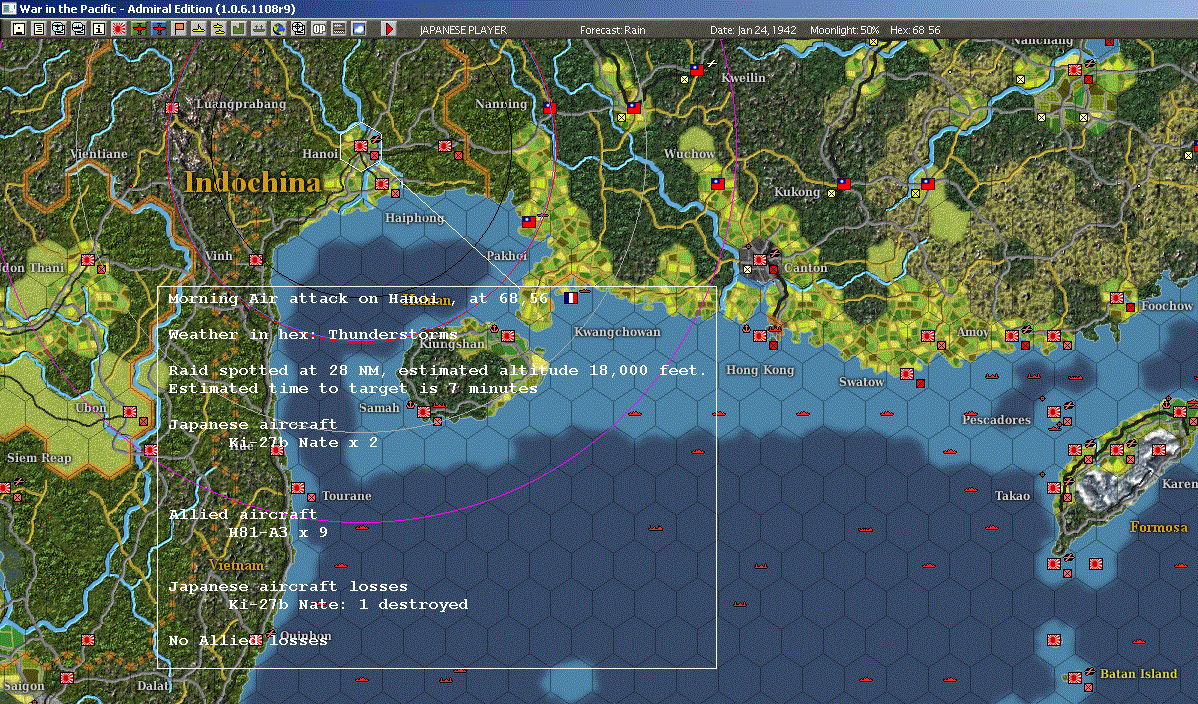Screen dimensions: 1198x704
Task: Select the Haiphong Japanese base icon
Action: [x=382, y=183]
